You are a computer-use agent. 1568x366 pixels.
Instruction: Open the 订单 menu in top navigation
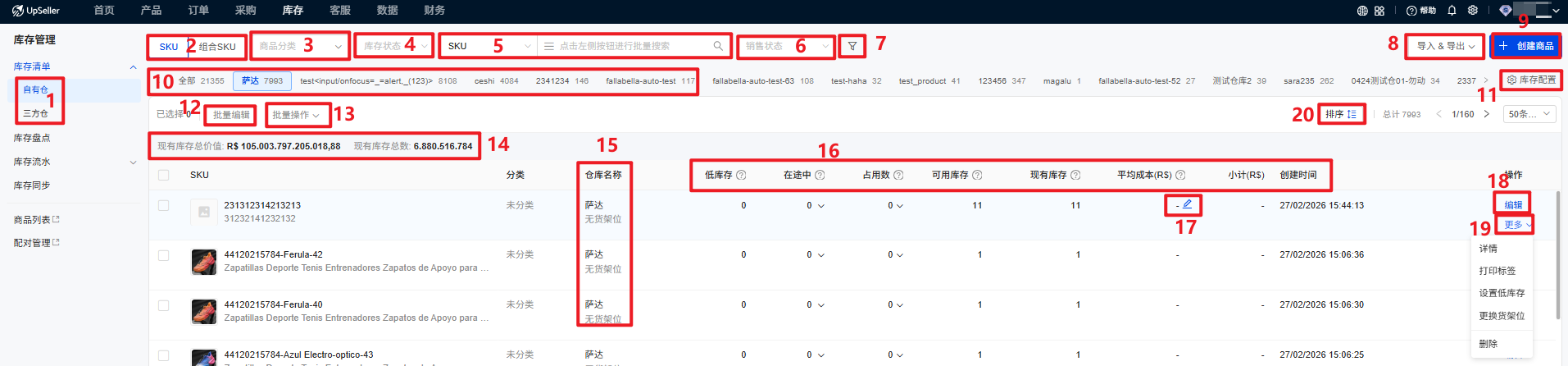[198, 11]
